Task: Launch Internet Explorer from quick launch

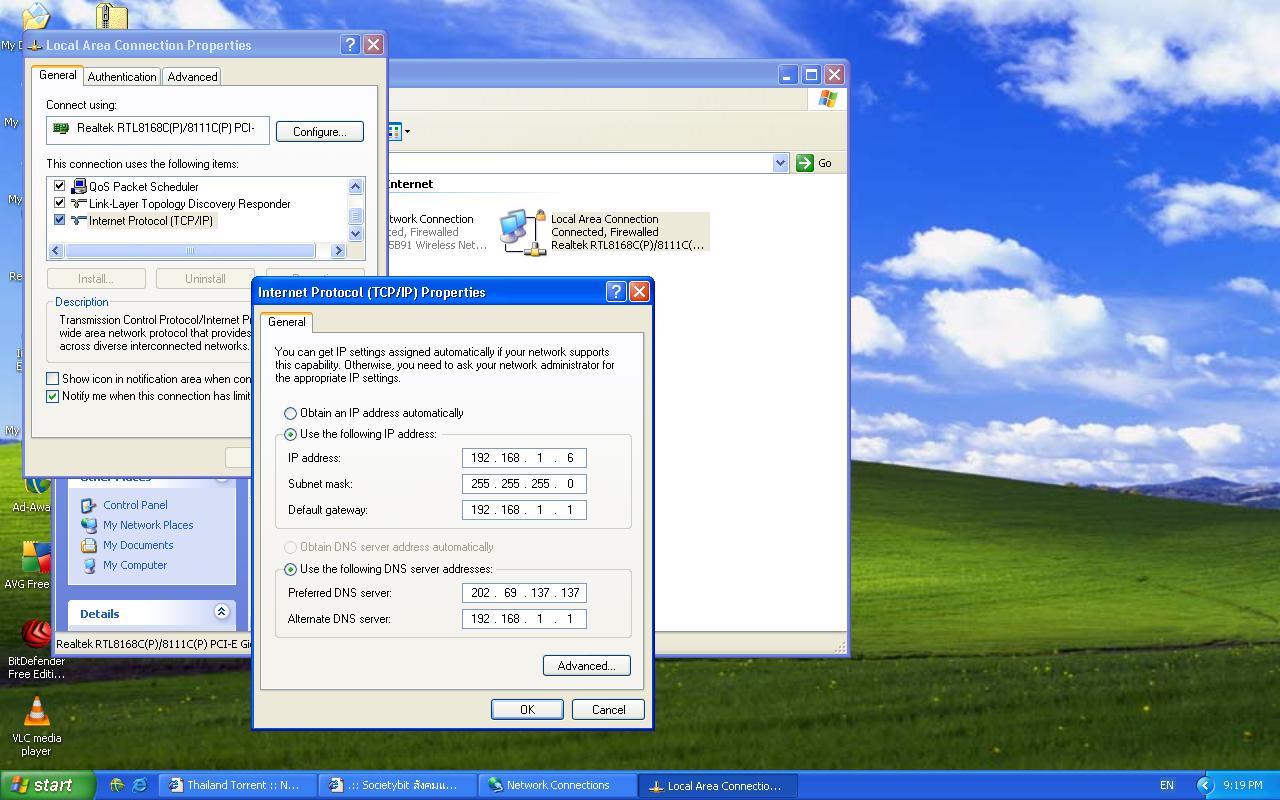Action: click(140, 785)
